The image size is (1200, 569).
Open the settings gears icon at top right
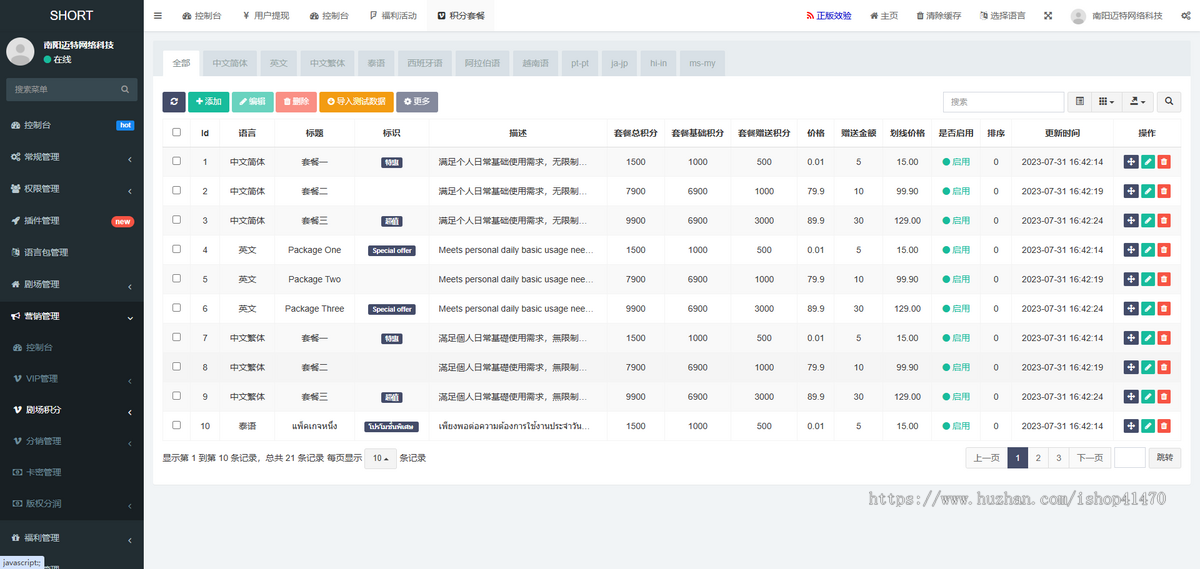[1186, 16]
